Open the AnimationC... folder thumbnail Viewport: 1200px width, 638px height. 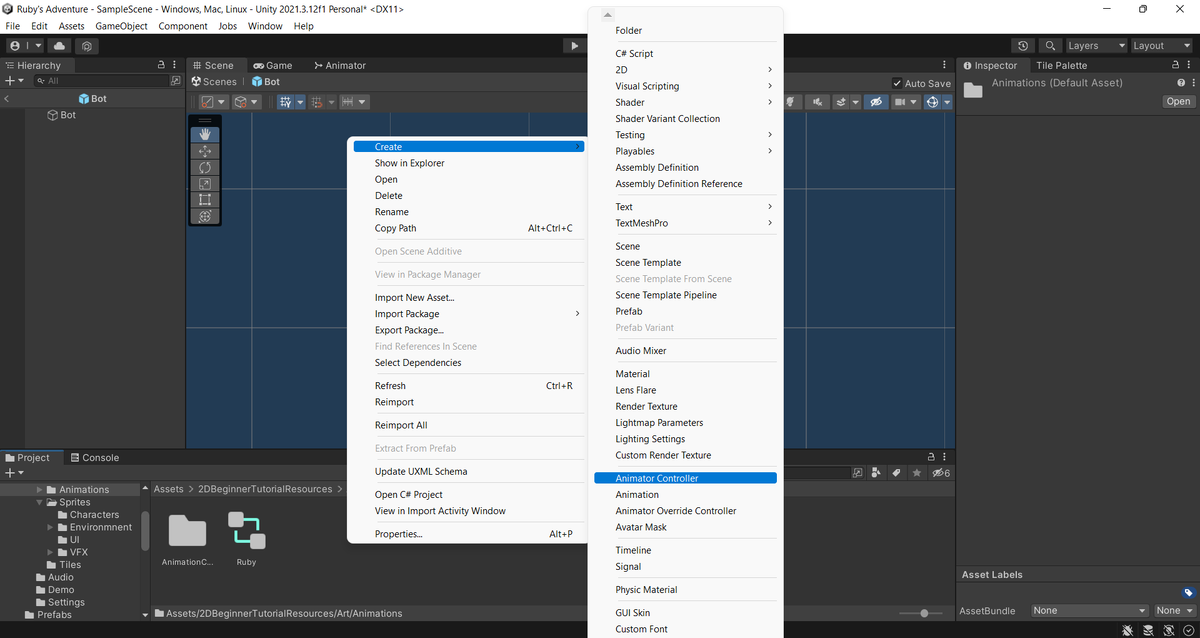click(187, 530)
